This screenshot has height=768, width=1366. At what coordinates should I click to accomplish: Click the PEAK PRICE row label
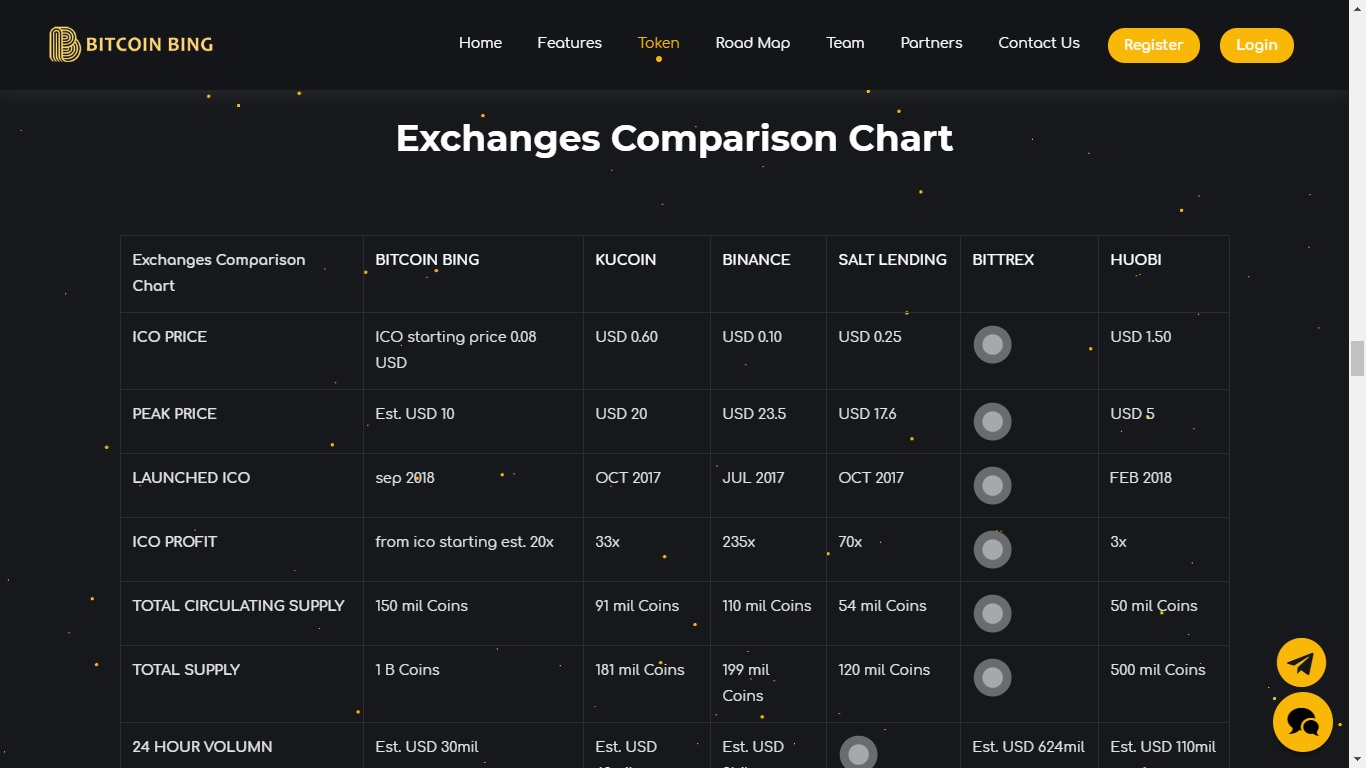tap(174, 414)
